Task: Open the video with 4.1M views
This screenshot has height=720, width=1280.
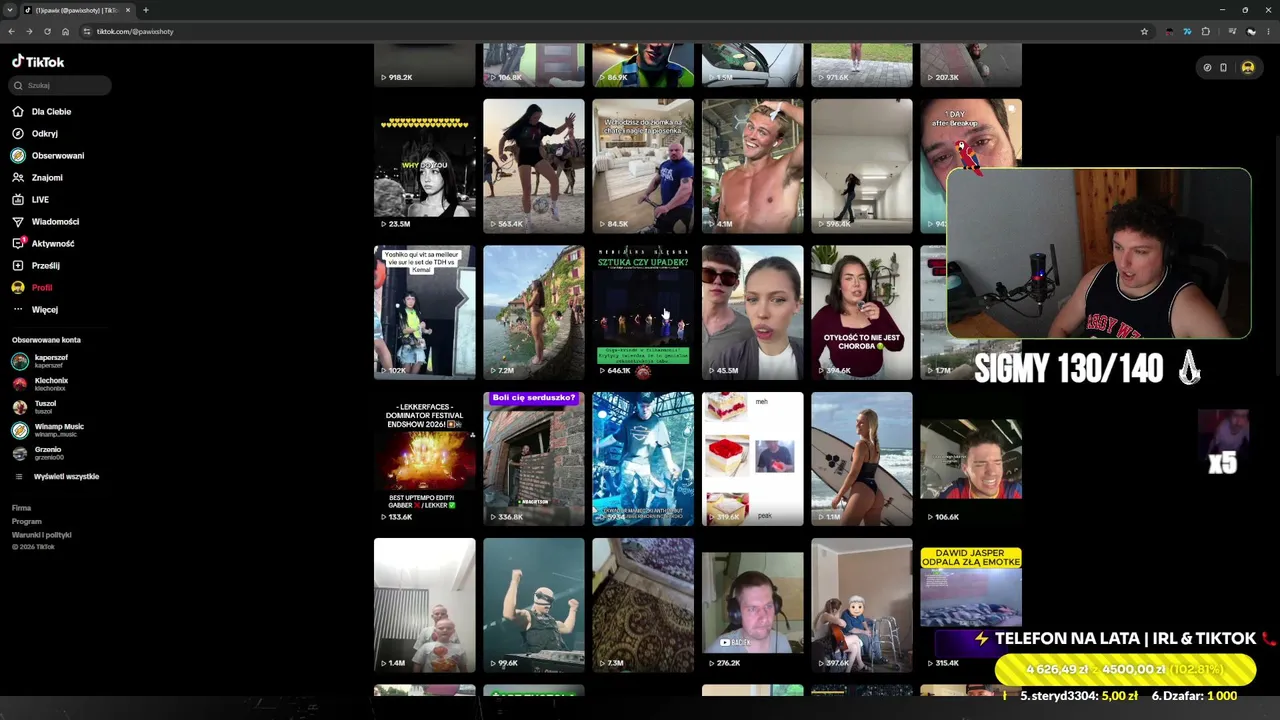Action: [752, 166]
